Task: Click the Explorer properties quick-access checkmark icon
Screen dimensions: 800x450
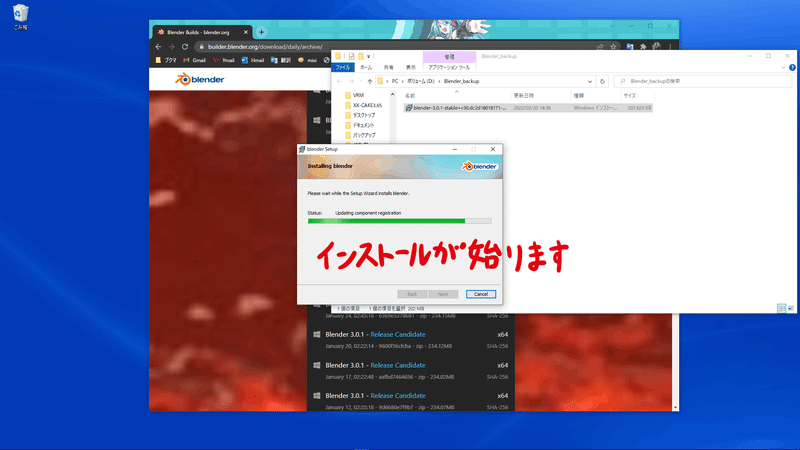Action: click(x=352, y=56)
